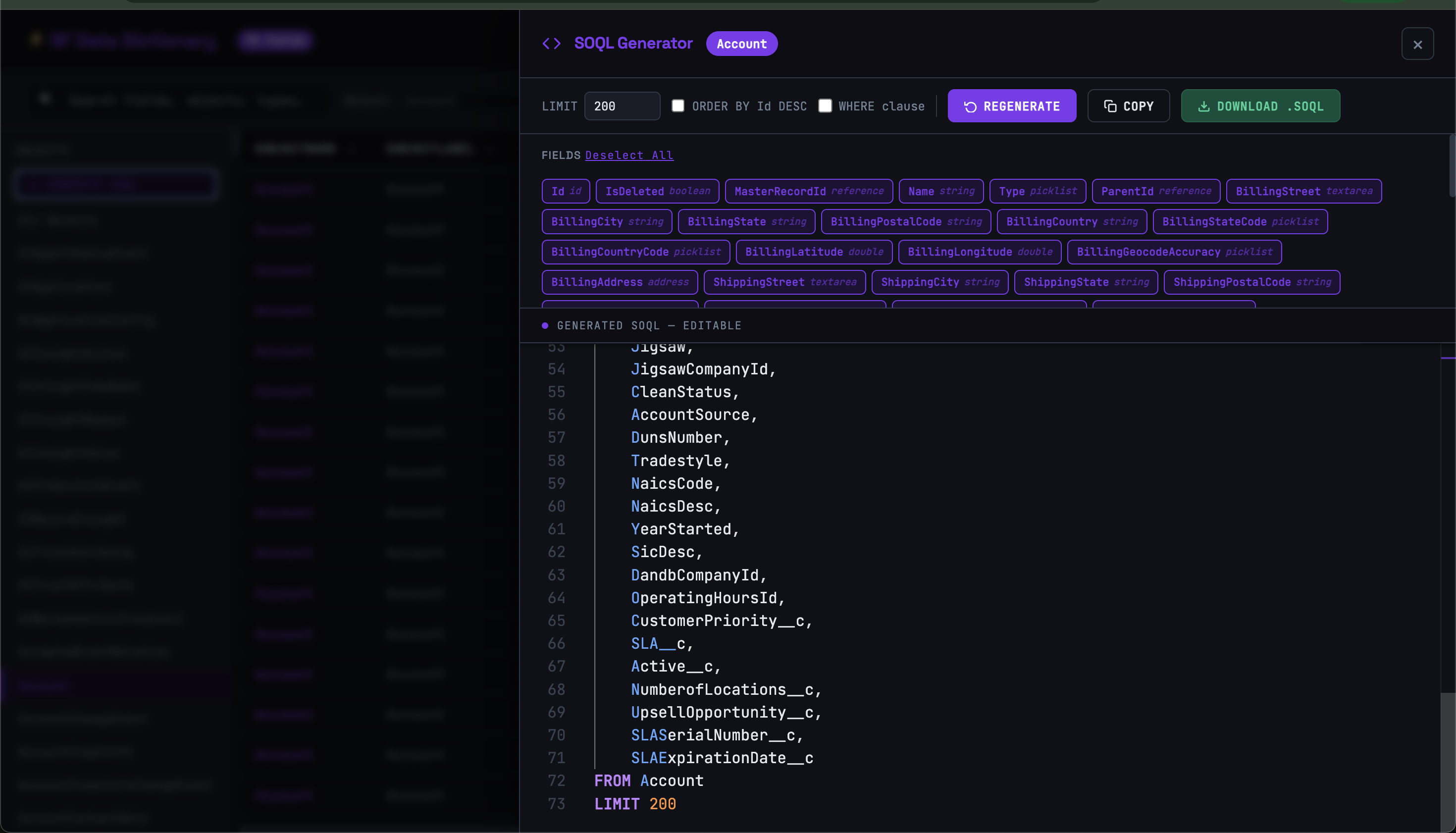Click the JigsawCompanyId line in editor
The width and height of the screenshot is (1456, 833).
pyautogui.click(x=703, y=369)
